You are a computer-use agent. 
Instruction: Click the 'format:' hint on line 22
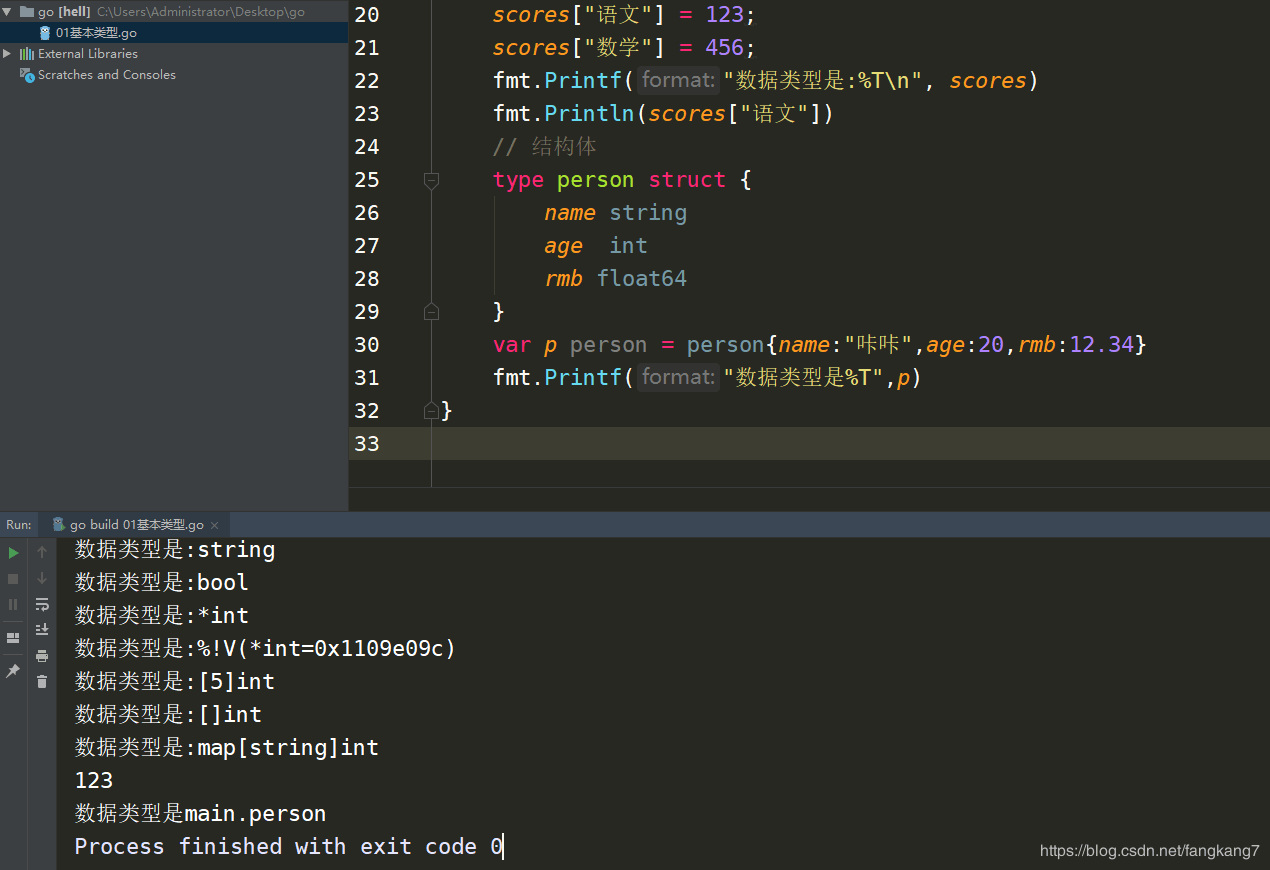[x=678, y=81]
